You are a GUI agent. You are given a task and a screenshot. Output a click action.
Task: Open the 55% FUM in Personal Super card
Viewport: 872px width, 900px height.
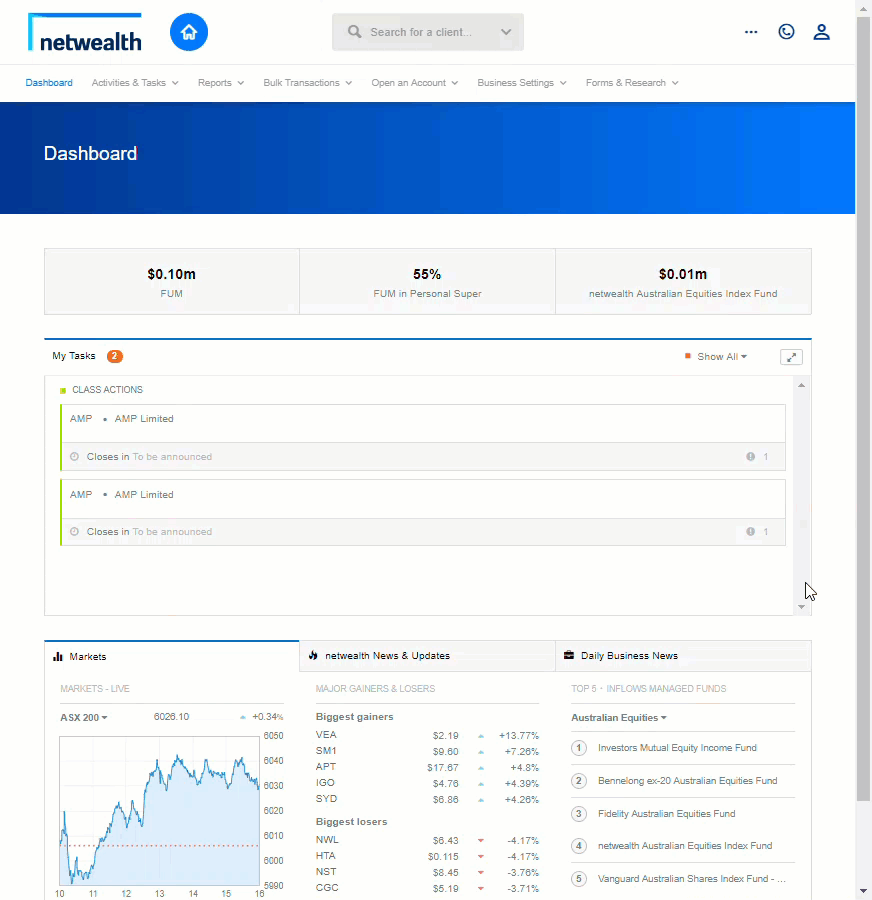pyautogui.click(x=427, y=281)
